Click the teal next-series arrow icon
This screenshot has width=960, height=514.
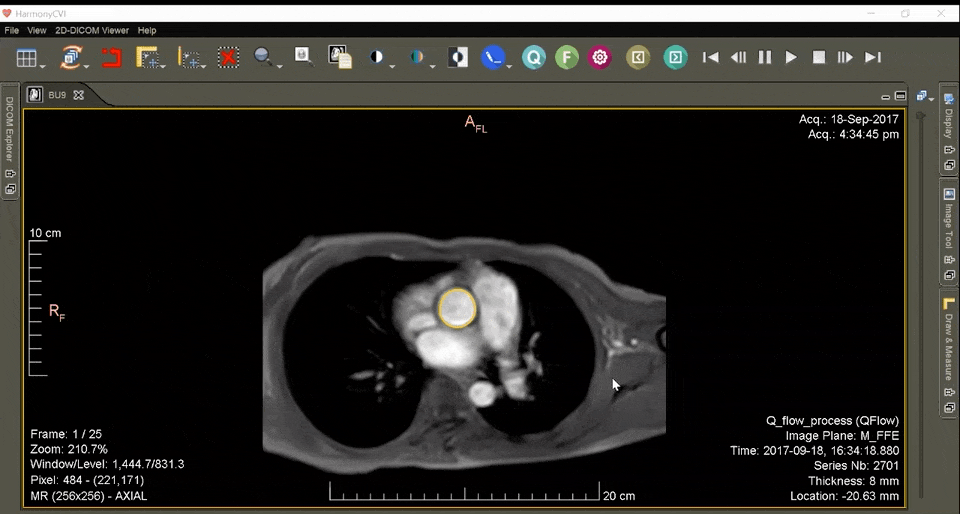tap(676, 58)
